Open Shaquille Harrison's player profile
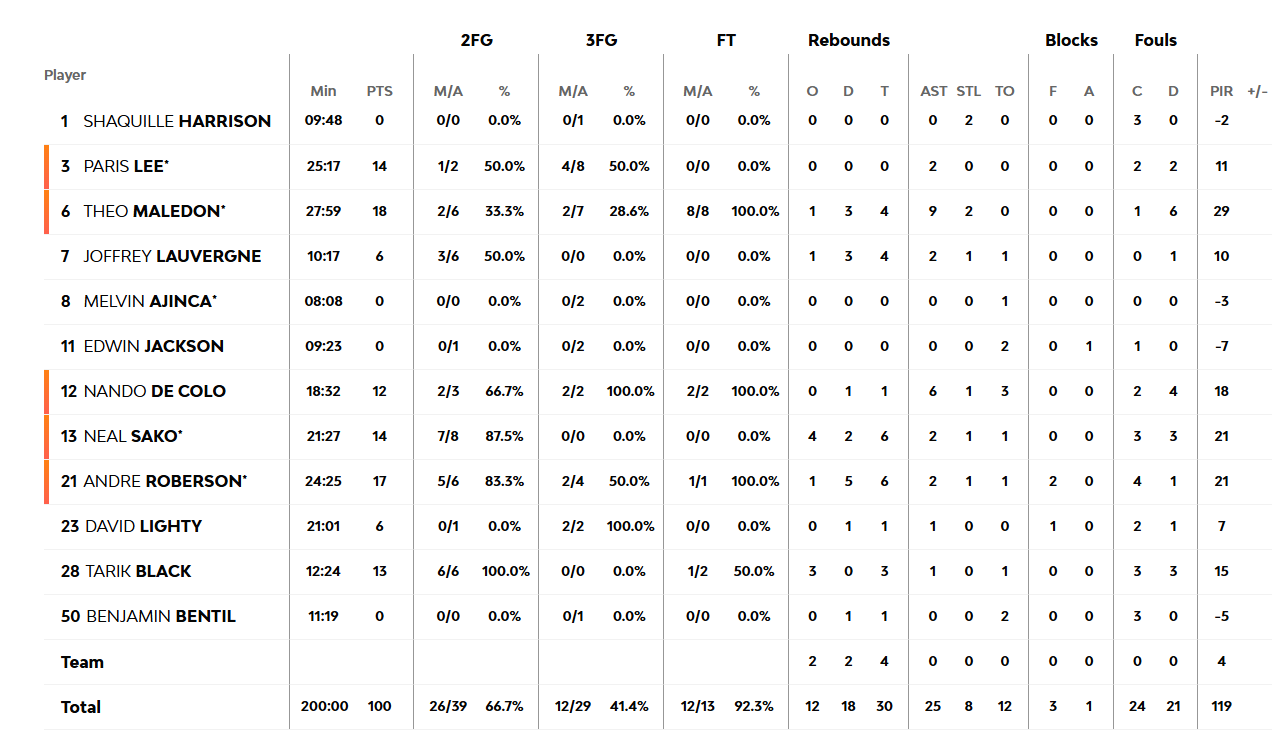Viewport: 1272px width, 752px height. click(177, 121)
